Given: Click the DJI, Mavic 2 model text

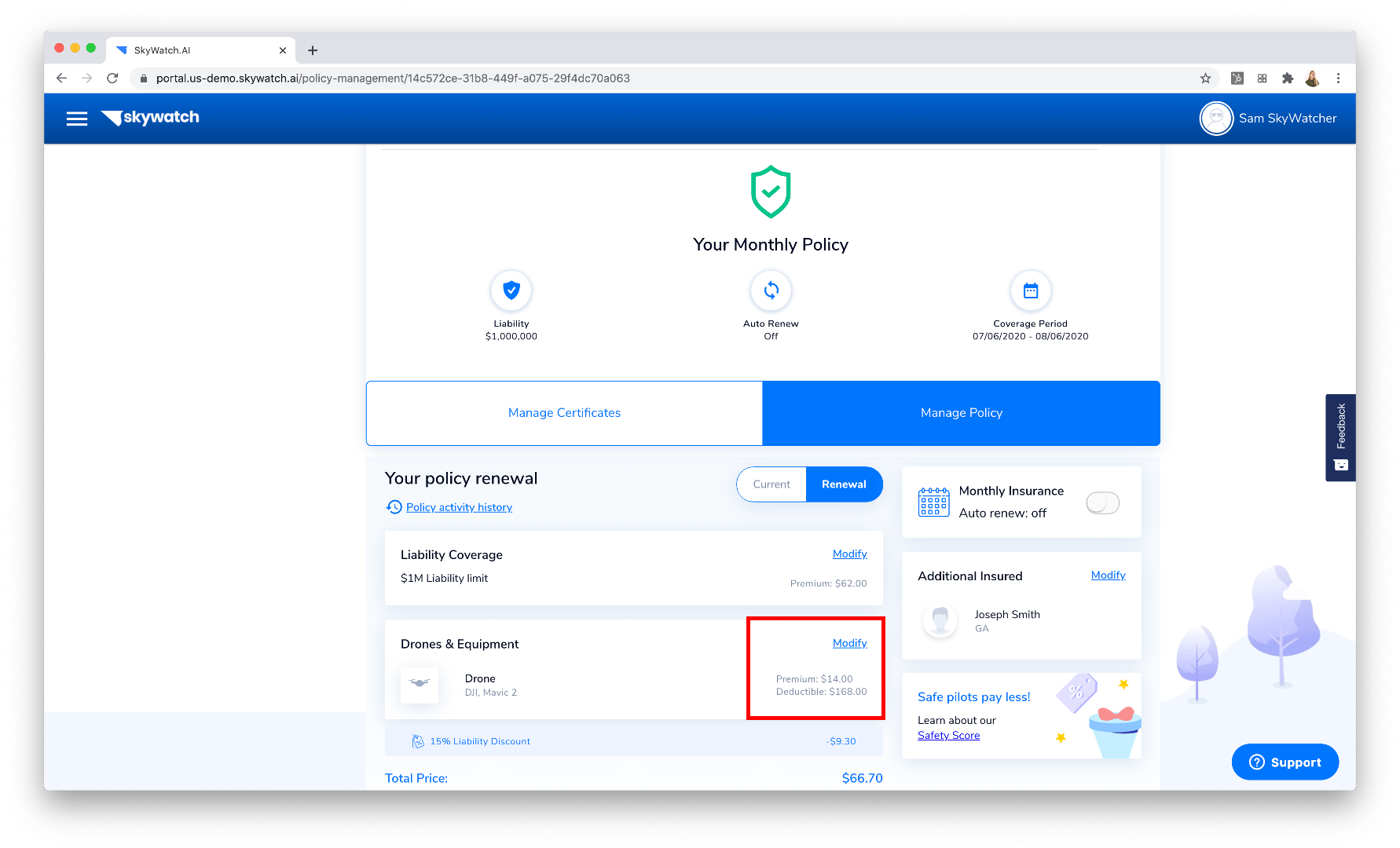Looking at the screenshot, I should pos(490,693).
